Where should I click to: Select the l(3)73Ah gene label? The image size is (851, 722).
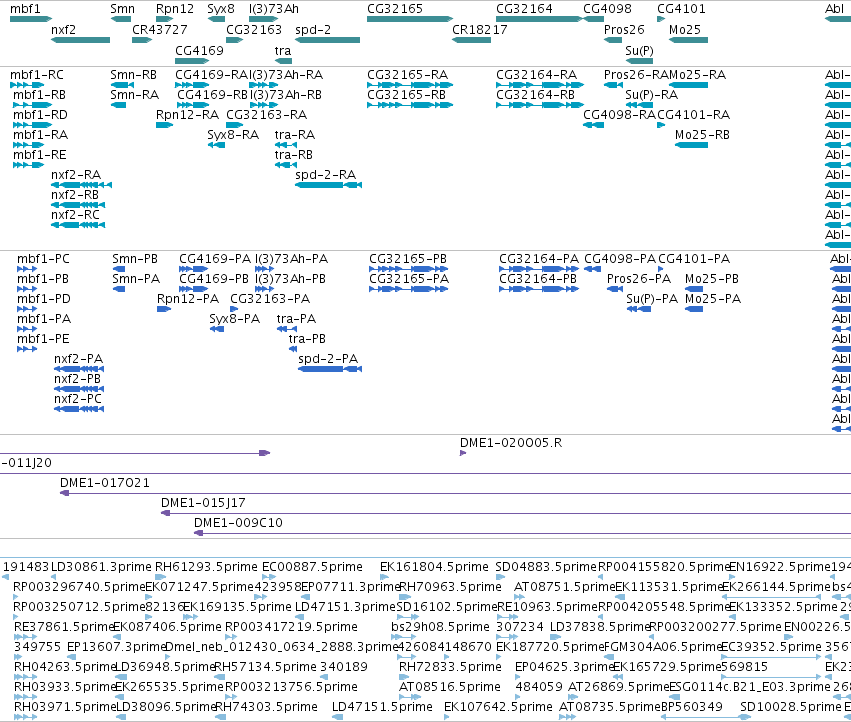tap(274, 9)
